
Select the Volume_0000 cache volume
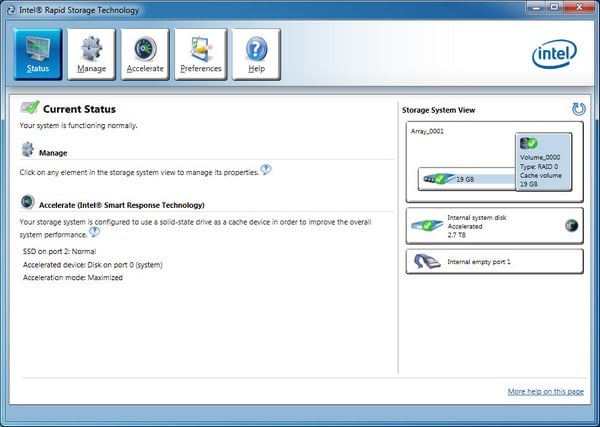coord(543,162)
